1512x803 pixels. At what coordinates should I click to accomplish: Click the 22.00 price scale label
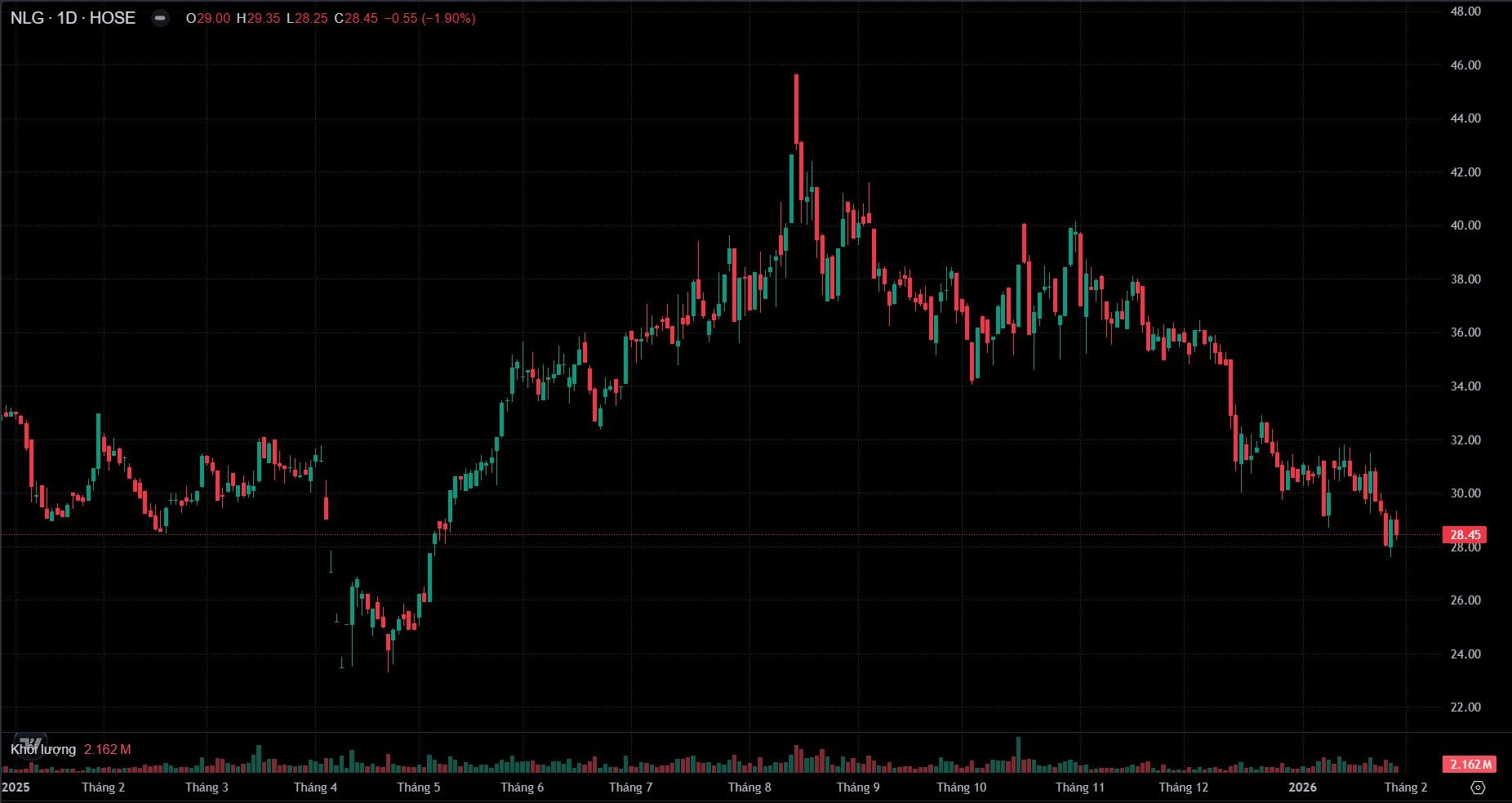(1465, 707)
